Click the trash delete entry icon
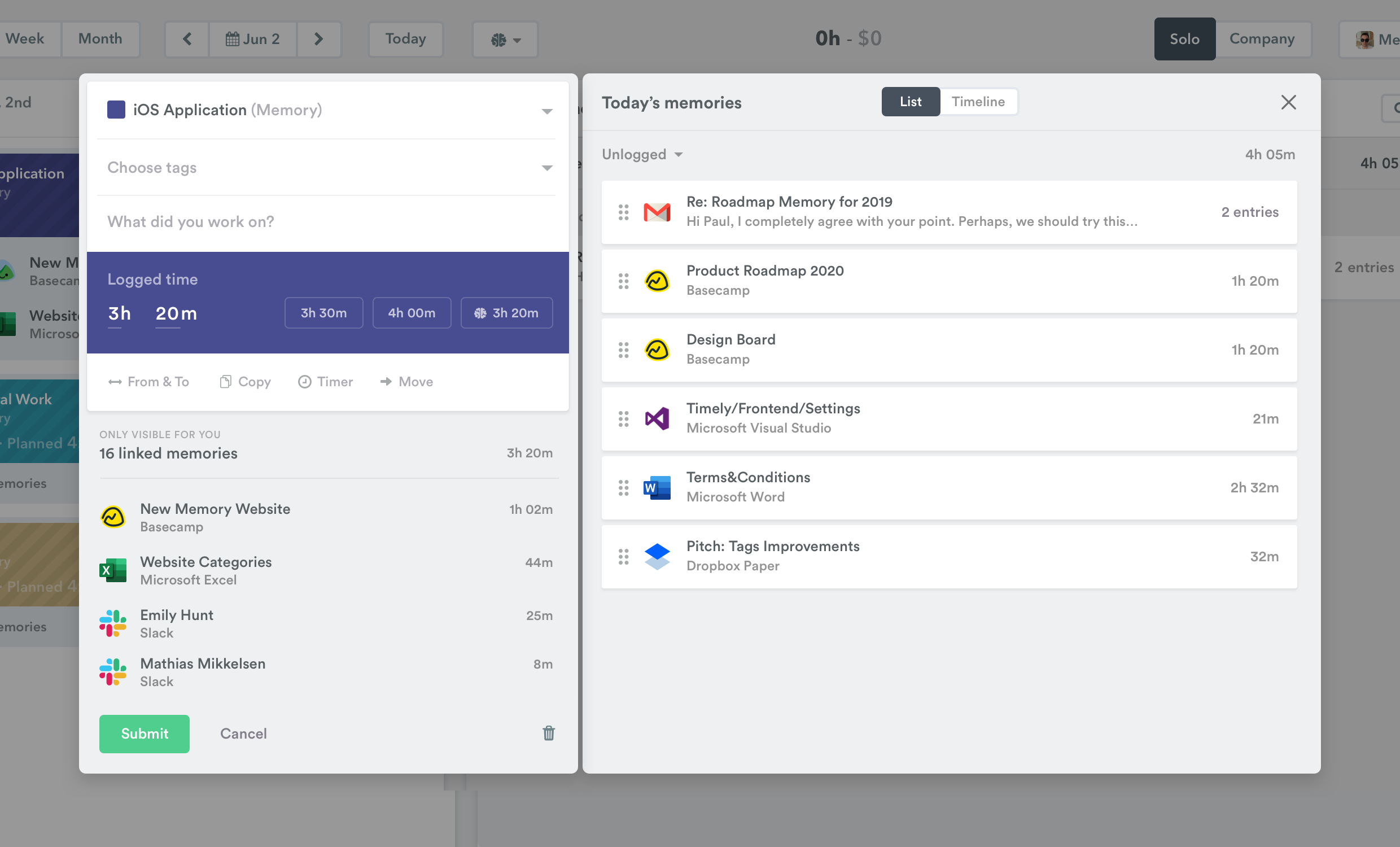 tap(548, 734)
